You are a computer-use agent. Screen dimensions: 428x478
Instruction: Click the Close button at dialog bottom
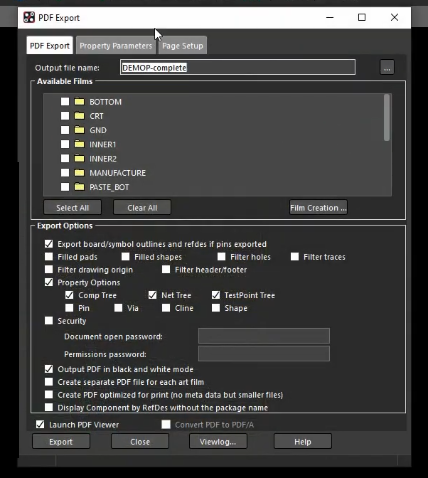click(x=140, y=442)
